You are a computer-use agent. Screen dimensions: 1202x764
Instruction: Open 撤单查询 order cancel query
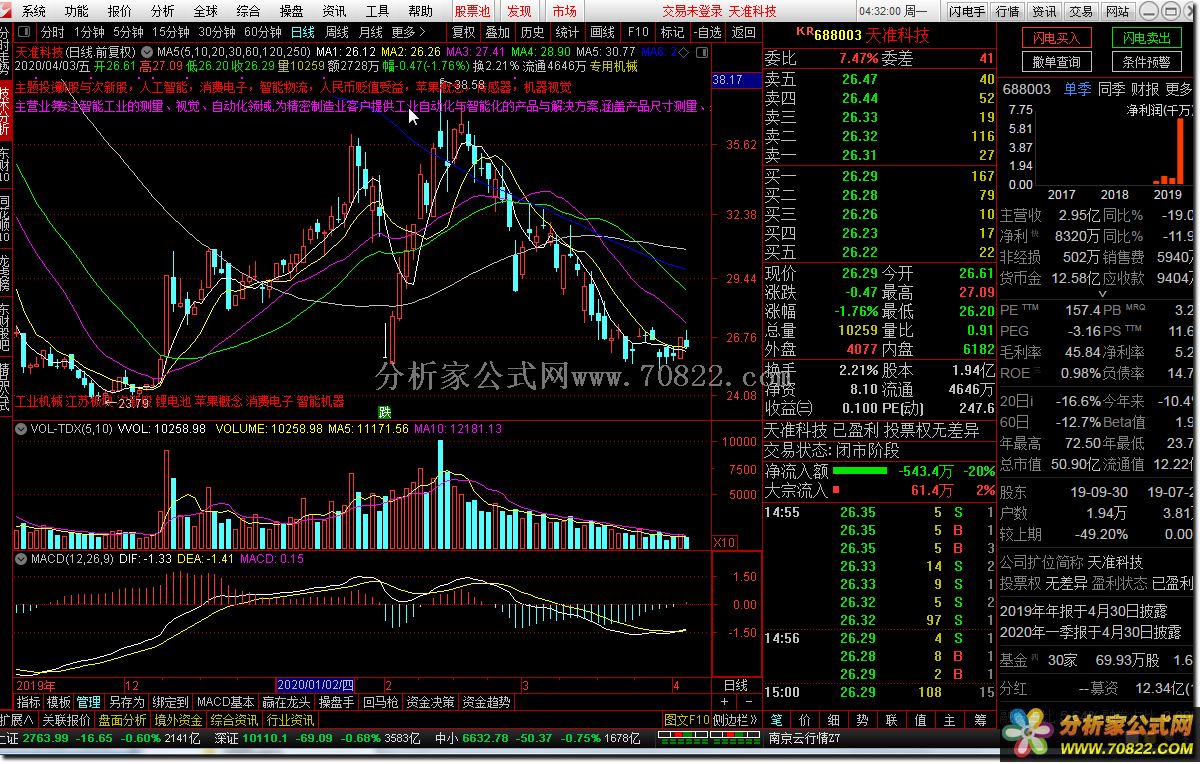pyautogui.click(x=1056, y=62)
